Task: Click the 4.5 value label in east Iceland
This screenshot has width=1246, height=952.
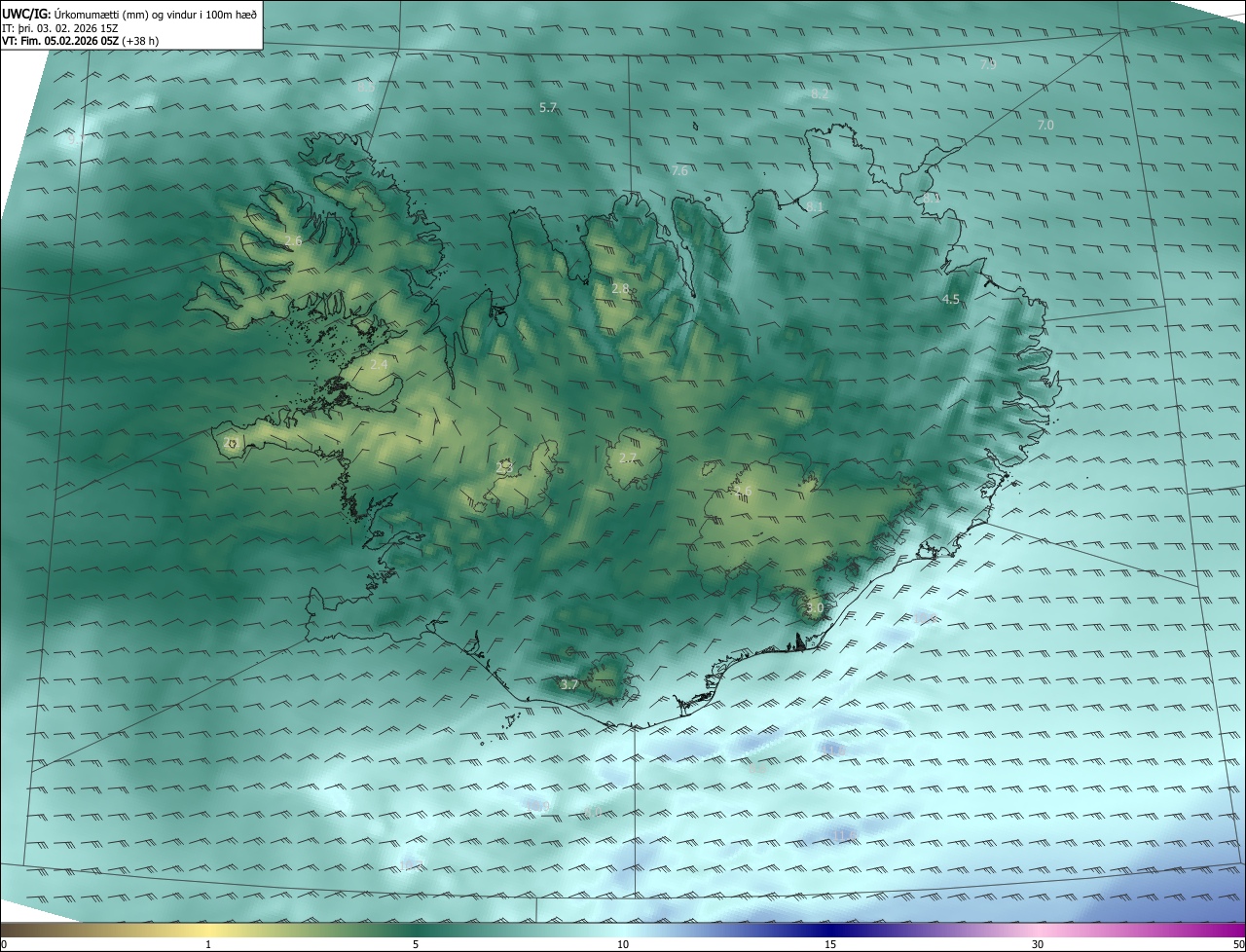Action: pos(951,299)
